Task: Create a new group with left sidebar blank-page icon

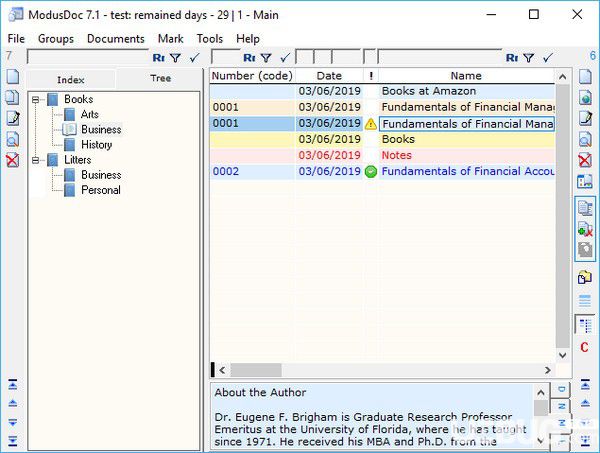Action: (x=13, y=77)
